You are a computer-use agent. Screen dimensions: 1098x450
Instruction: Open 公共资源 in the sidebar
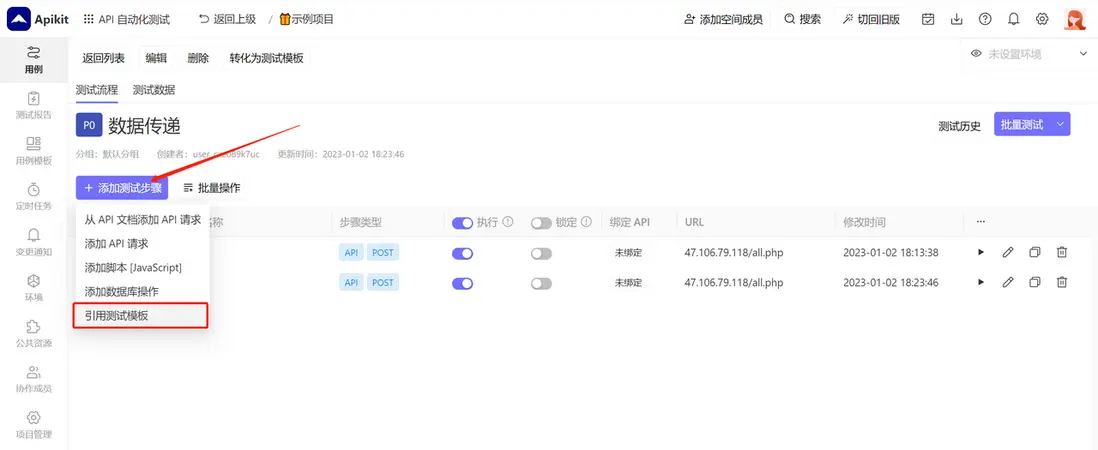click(x=33, y=334)
